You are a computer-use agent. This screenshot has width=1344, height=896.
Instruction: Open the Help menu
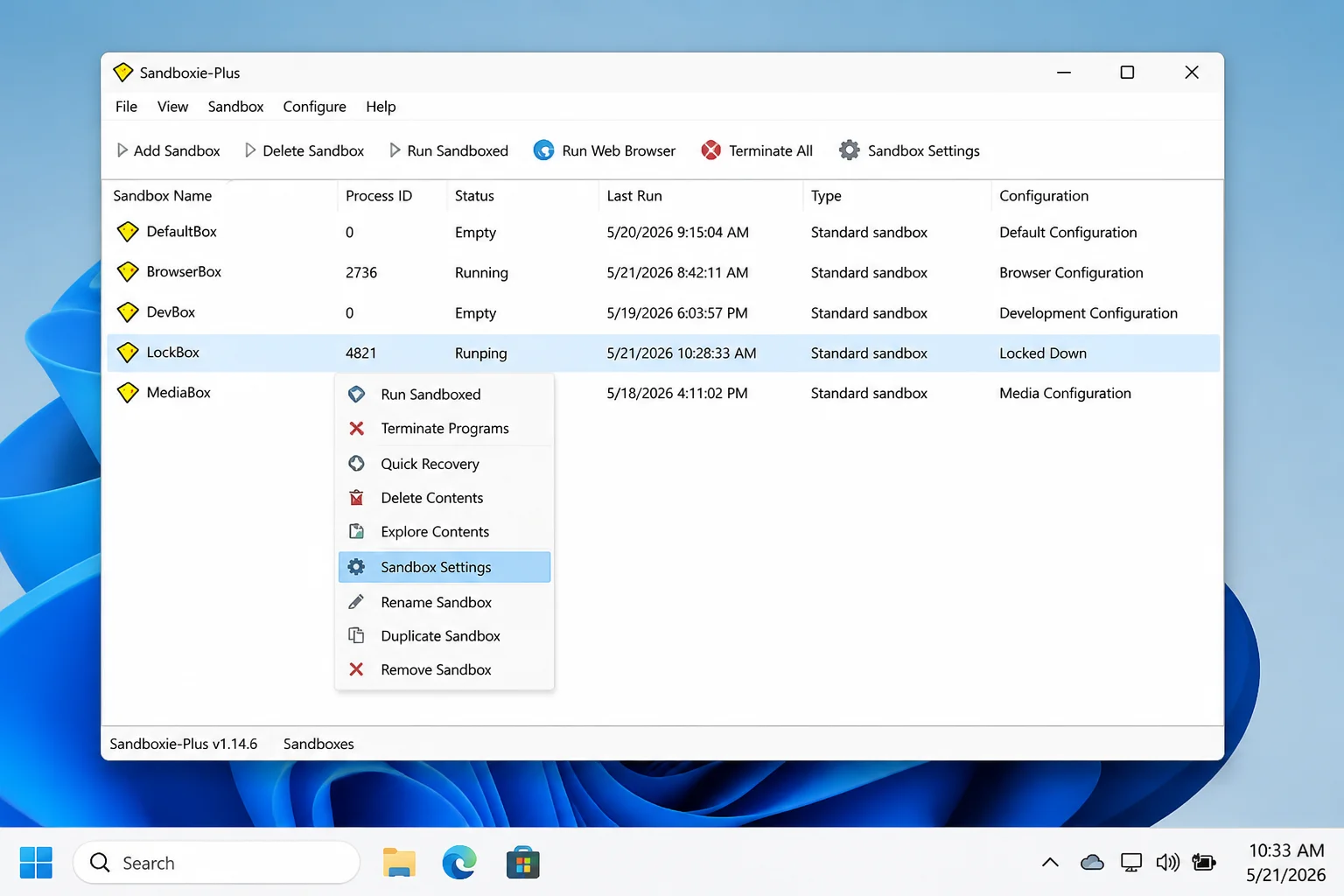coord(381,107)
